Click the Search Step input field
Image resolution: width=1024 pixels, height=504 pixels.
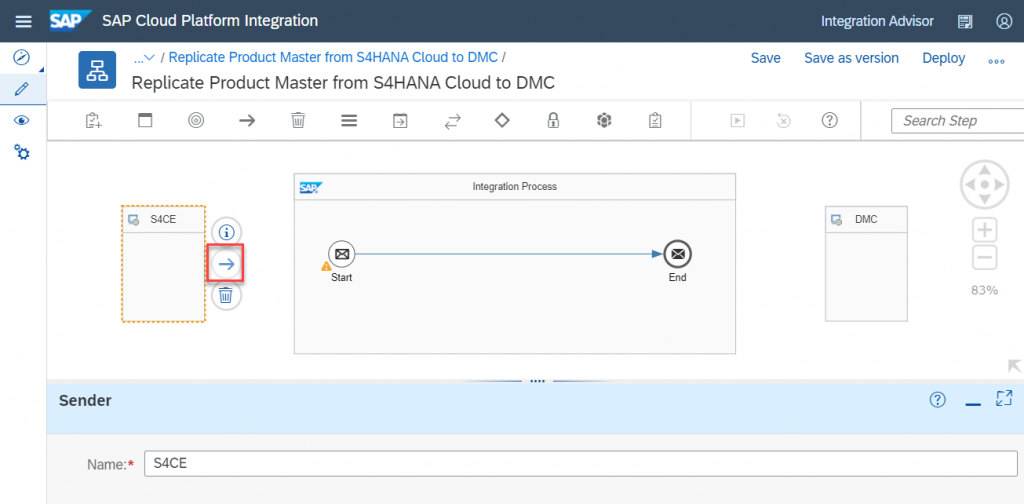957,121
